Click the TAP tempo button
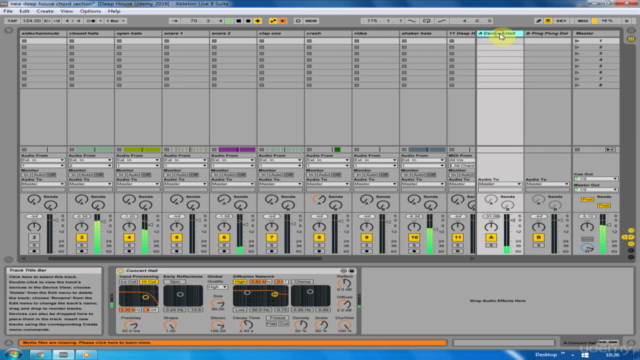640x360 pixels. [x=12, y=21]
